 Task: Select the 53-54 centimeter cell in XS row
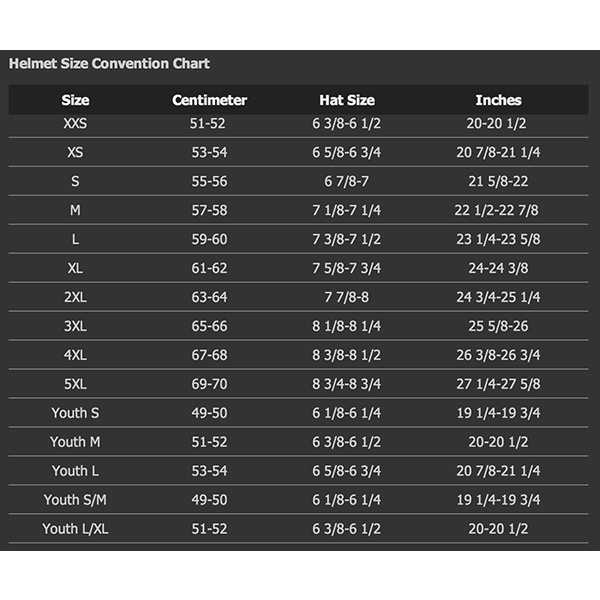209,153
